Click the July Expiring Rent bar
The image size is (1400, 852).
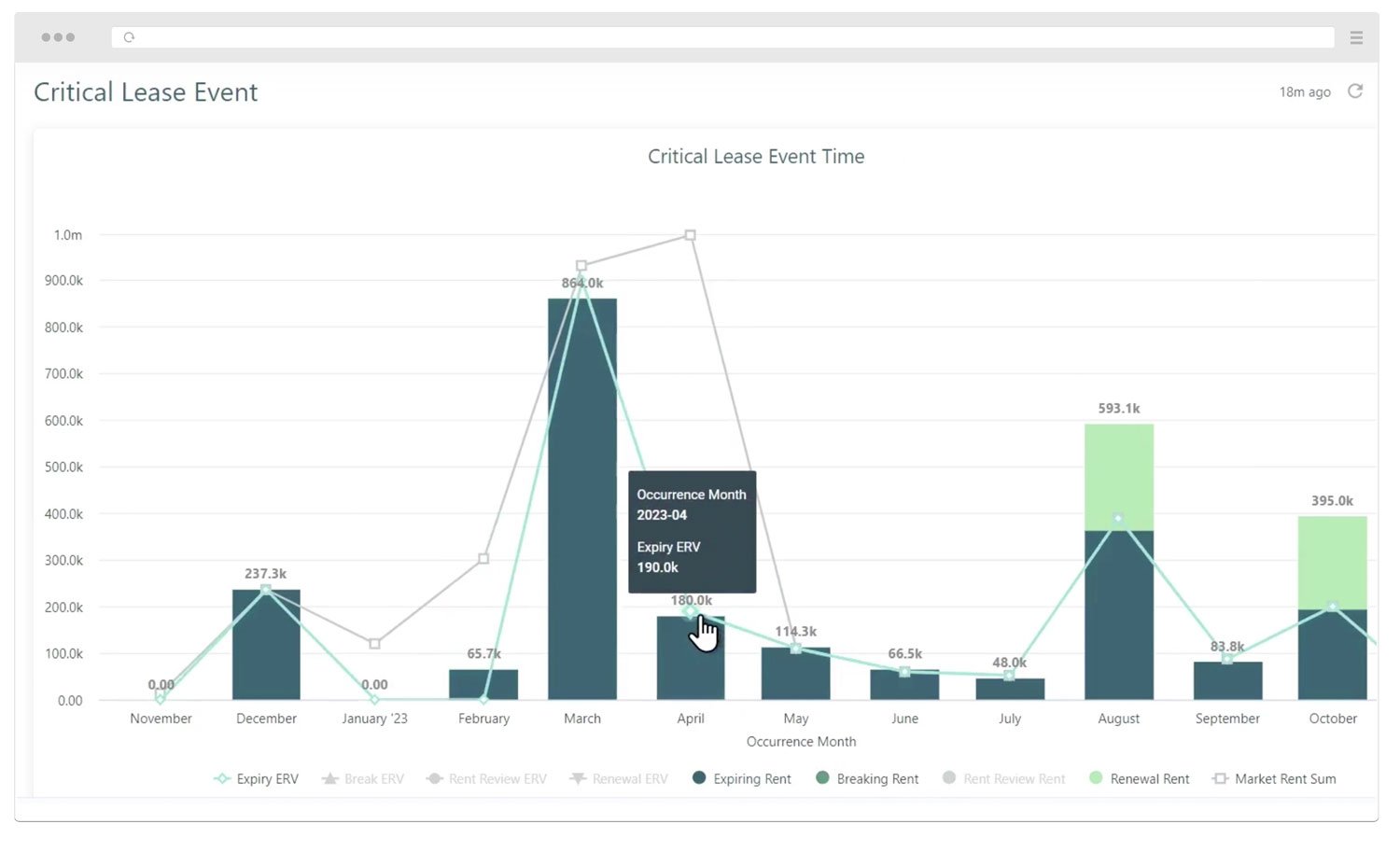[1010, 689]
